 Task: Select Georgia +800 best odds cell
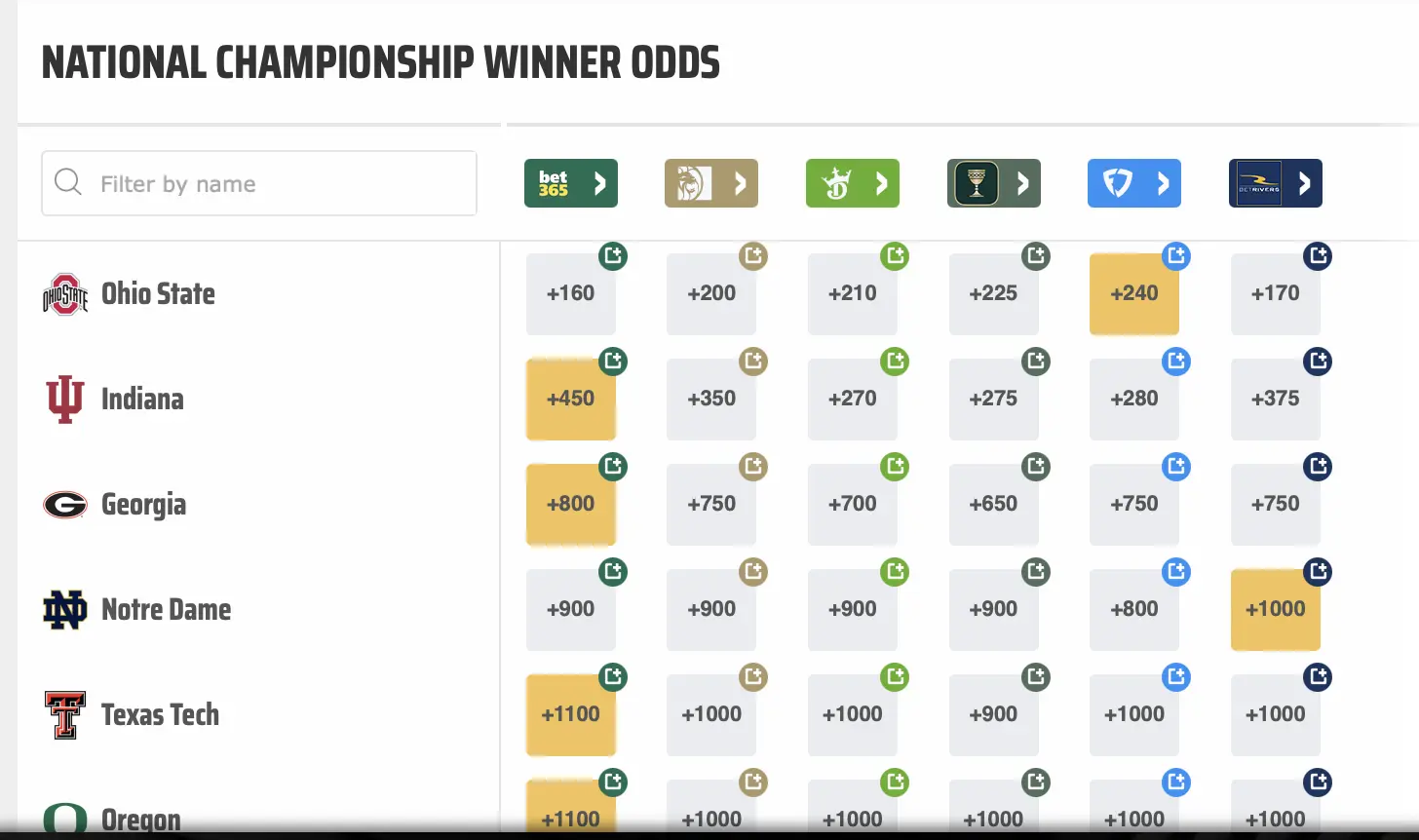[x=570, y=505]
